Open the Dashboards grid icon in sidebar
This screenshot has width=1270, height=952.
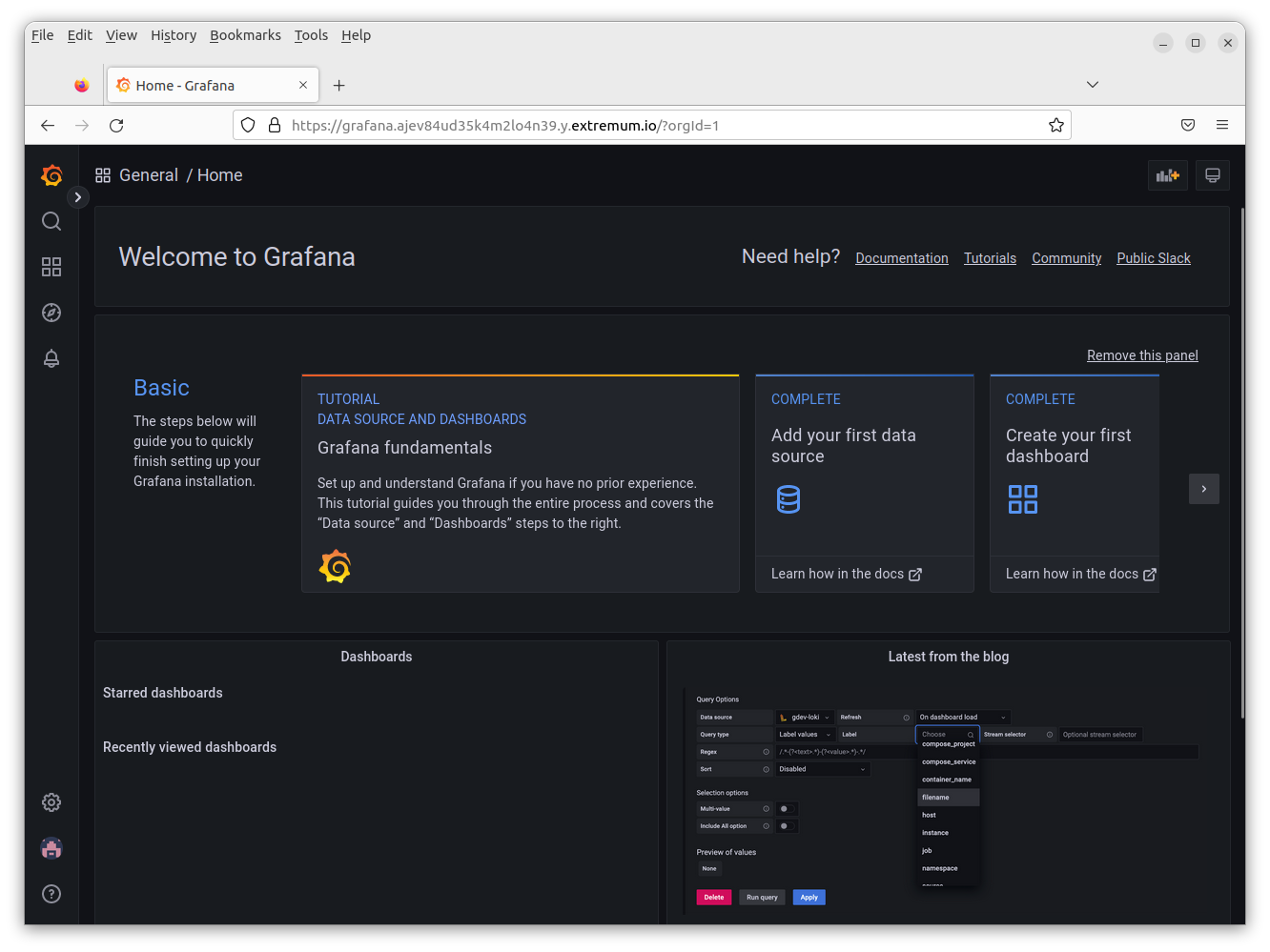click(51, 267)
